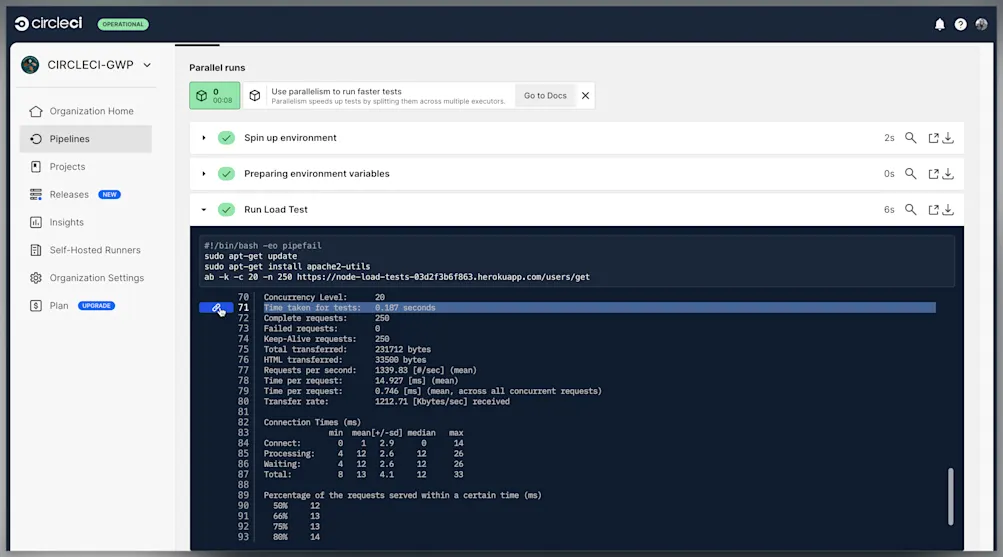Open the user avatar menu
The image size is (1003, 557).
(x=981, y=24)
